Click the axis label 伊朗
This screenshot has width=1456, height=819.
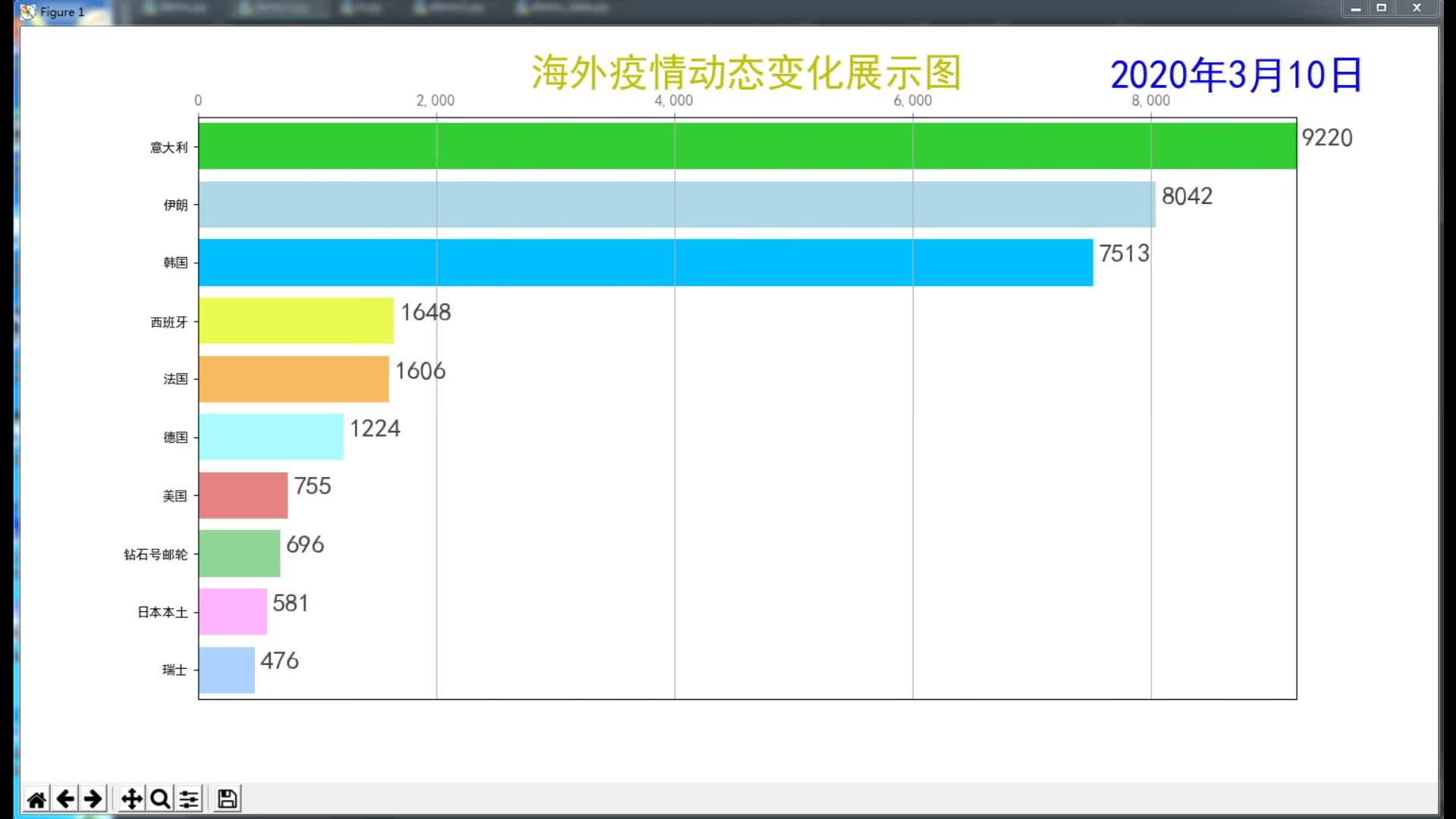[x=175, y=205]
